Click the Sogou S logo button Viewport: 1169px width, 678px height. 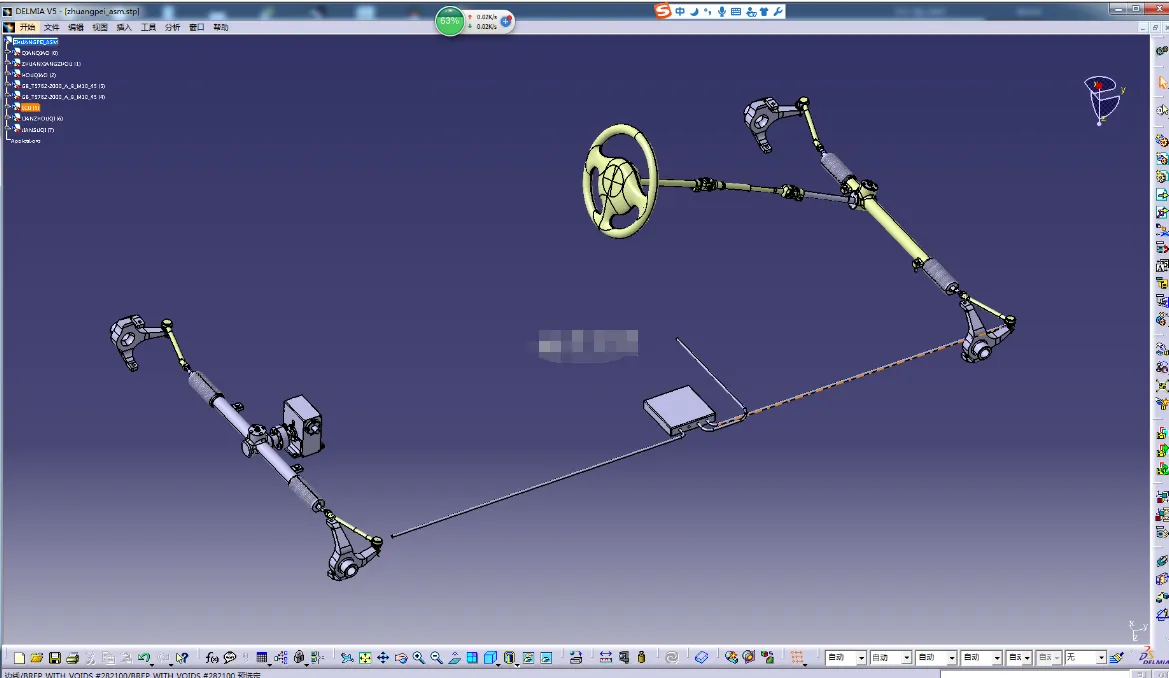(663, 11)
